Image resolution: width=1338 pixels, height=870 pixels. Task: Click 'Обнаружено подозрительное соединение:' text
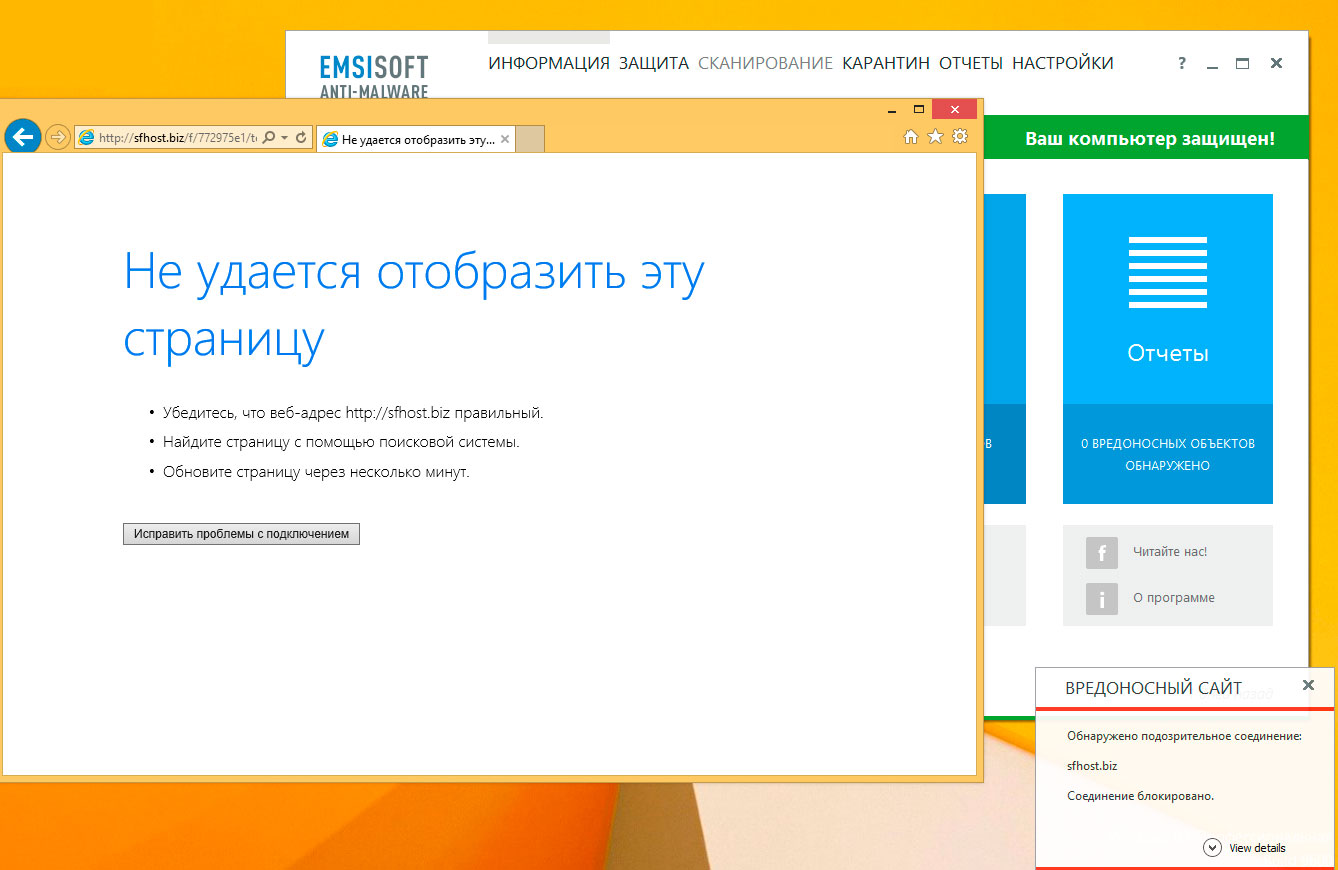(x=1184, y=736)
